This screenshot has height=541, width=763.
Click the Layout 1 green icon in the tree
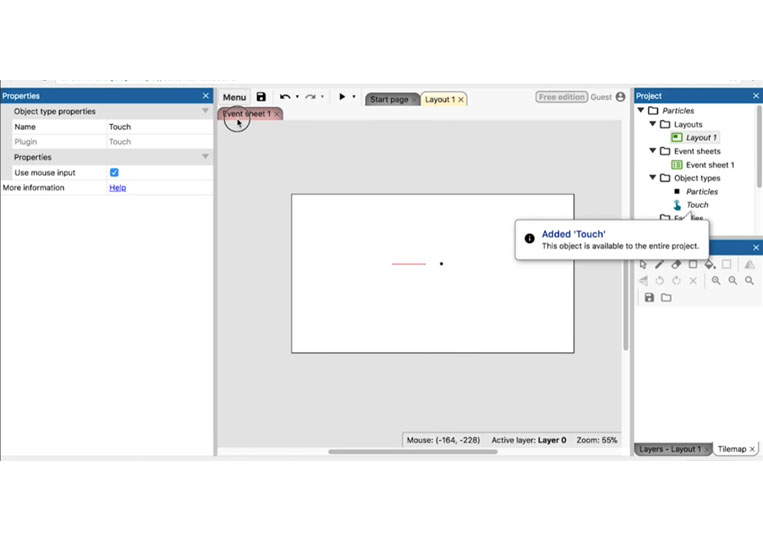coord(676,138)
